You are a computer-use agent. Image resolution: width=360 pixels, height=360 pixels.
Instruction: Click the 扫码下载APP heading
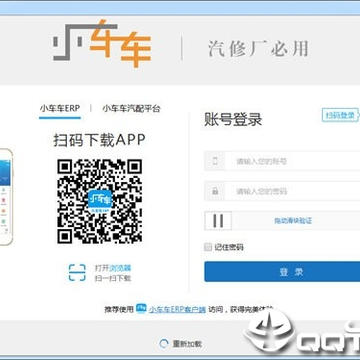click(x=100, y=140)
